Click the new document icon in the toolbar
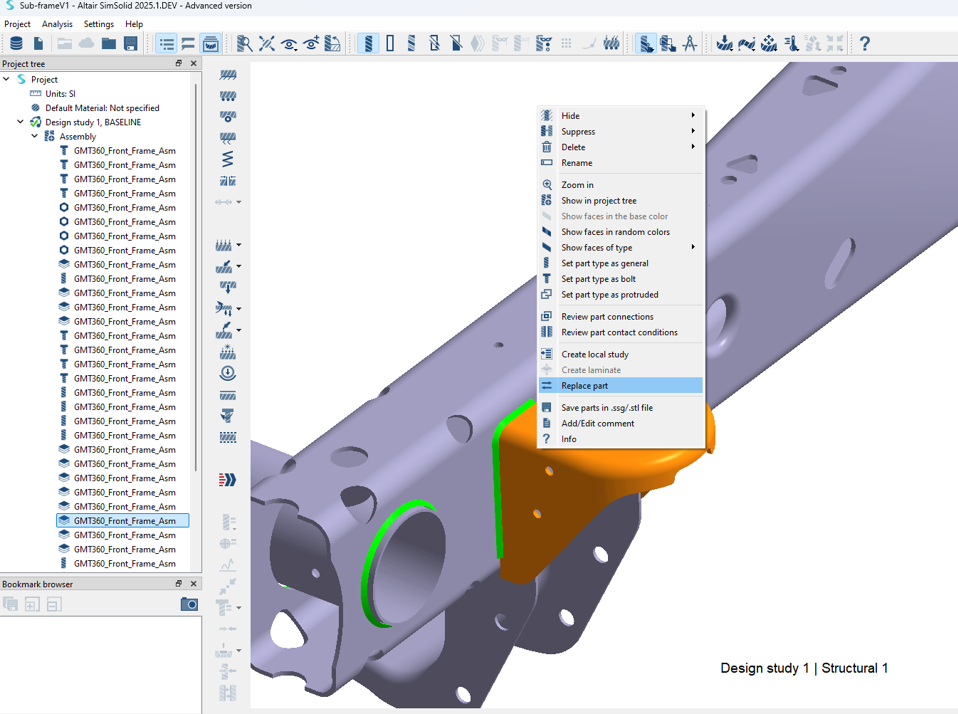The image size is (958, 714). [x=38, y=44]
